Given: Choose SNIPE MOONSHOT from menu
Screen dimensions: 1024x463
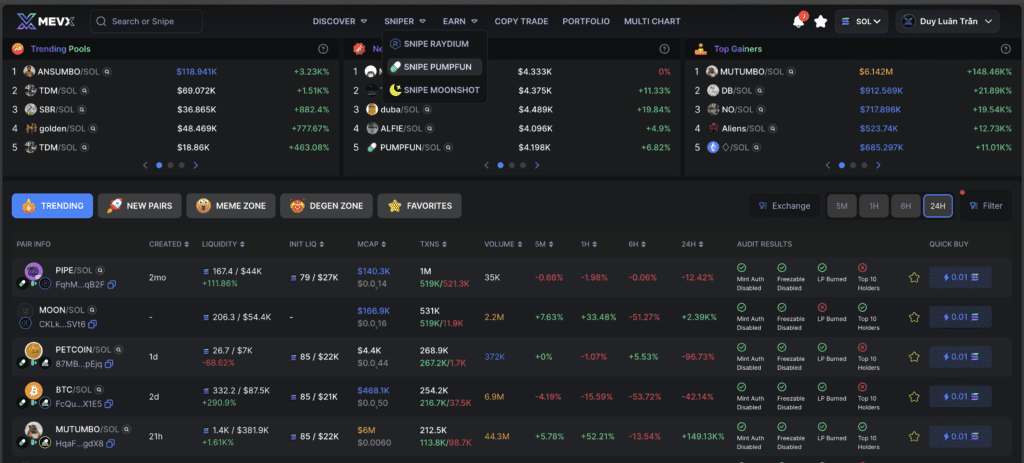Looking at the screenshot, I should coord(434,90).
